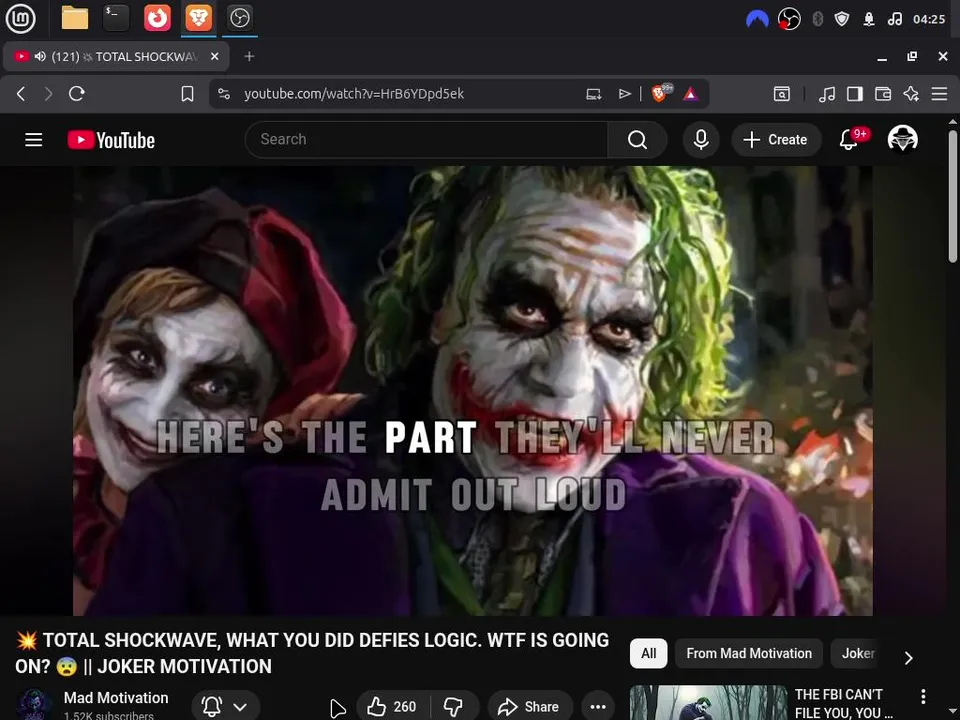
Task: Open site settings icon in address bar
Action: pos(224,94)
